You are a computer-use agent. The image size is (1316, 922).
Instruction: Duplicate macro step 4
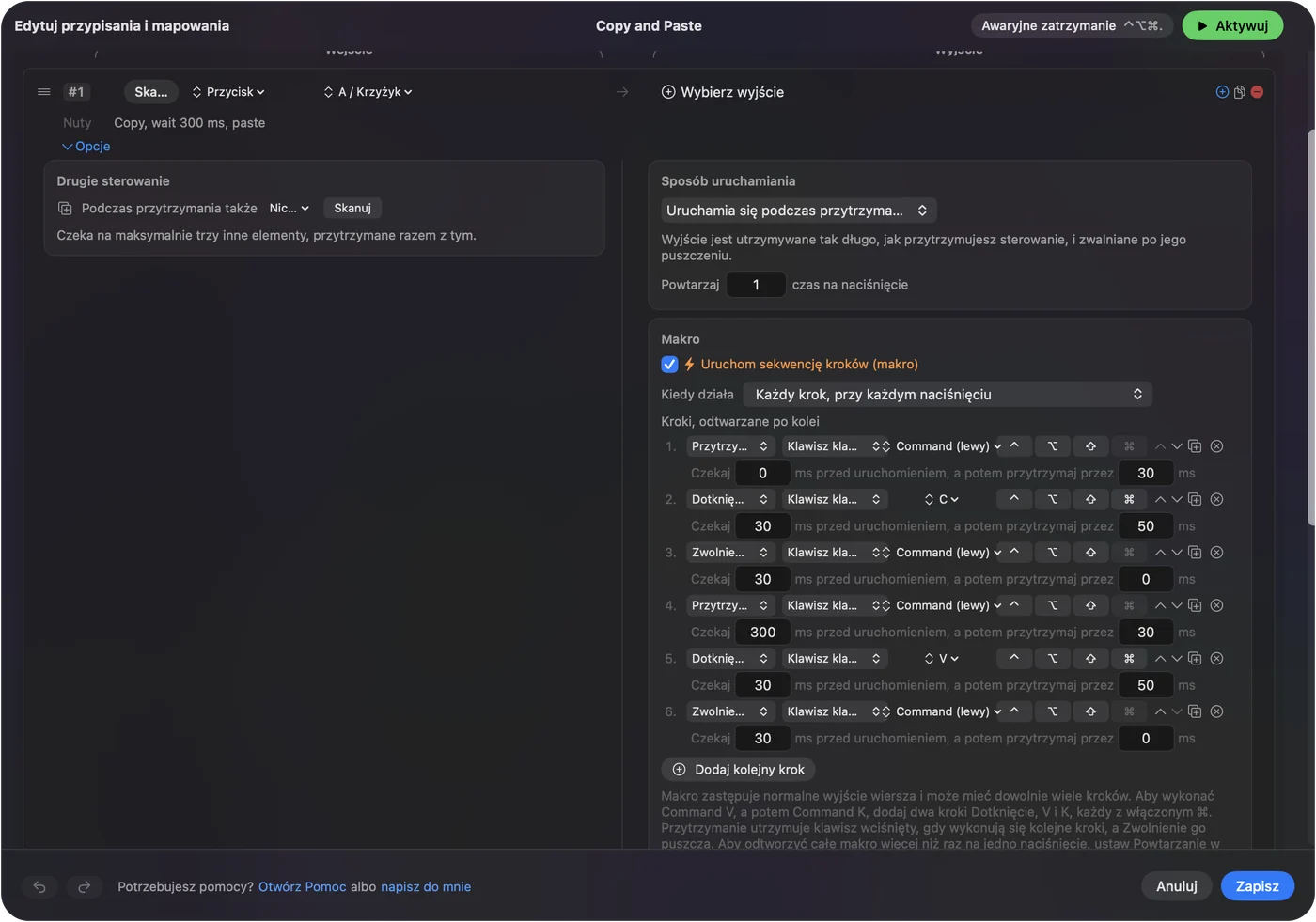(1195, 605)
